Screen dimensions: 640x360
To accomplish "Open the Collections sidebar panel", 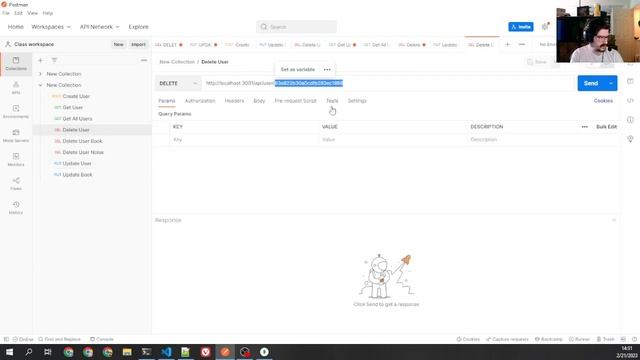I will 16,64.
